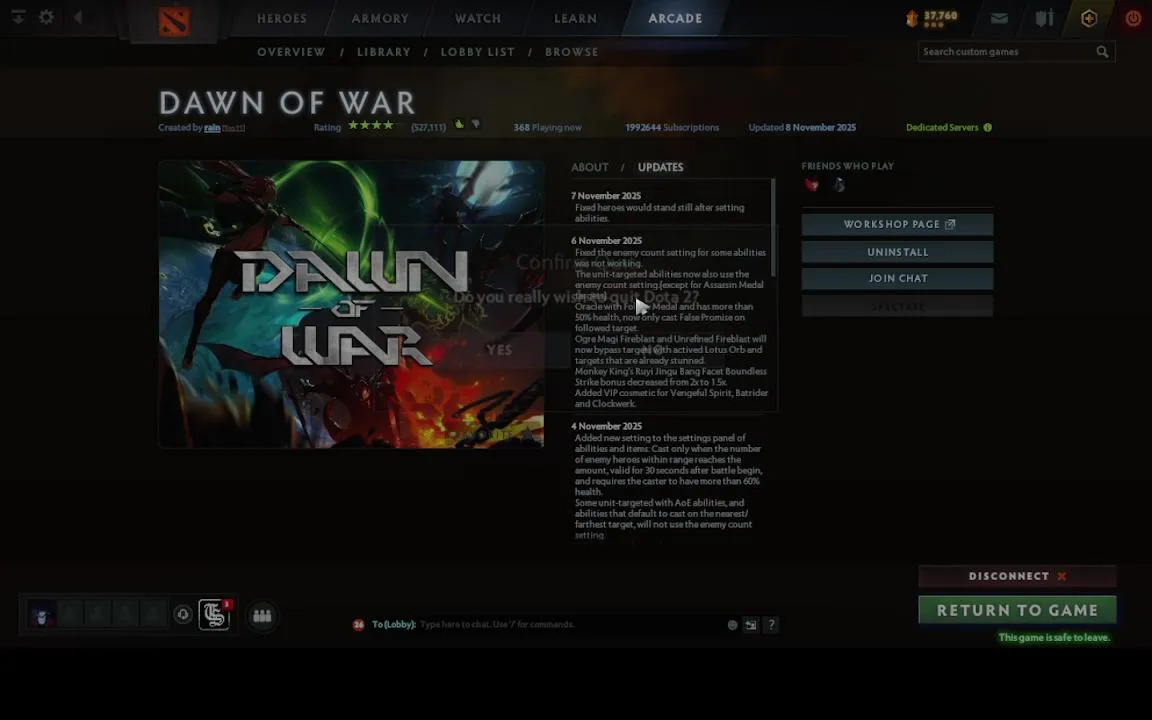This screenshot has height=720, width=1152.
Task: Click the search magnifier icon
Action: 1102,51
